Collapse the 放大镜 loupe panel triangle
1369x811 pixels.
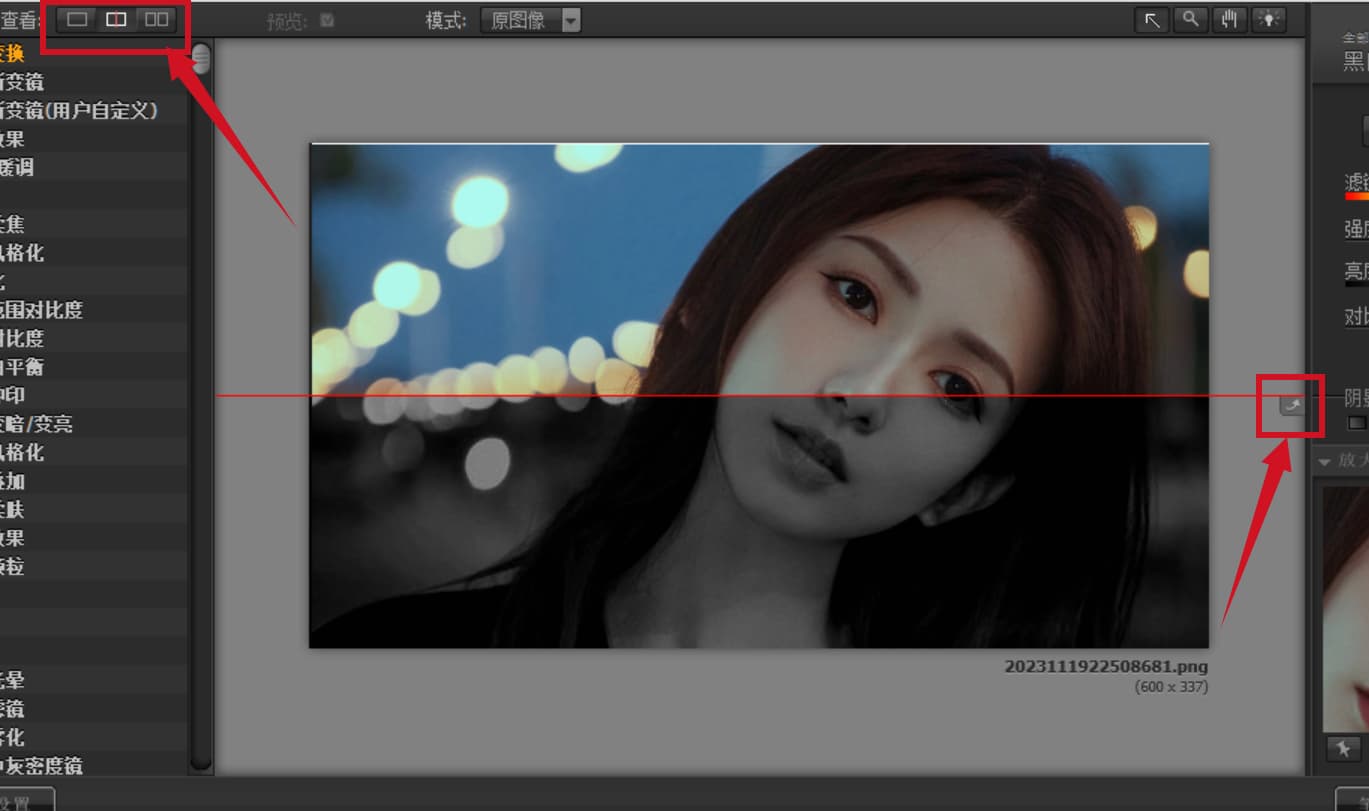point(1325,461)
